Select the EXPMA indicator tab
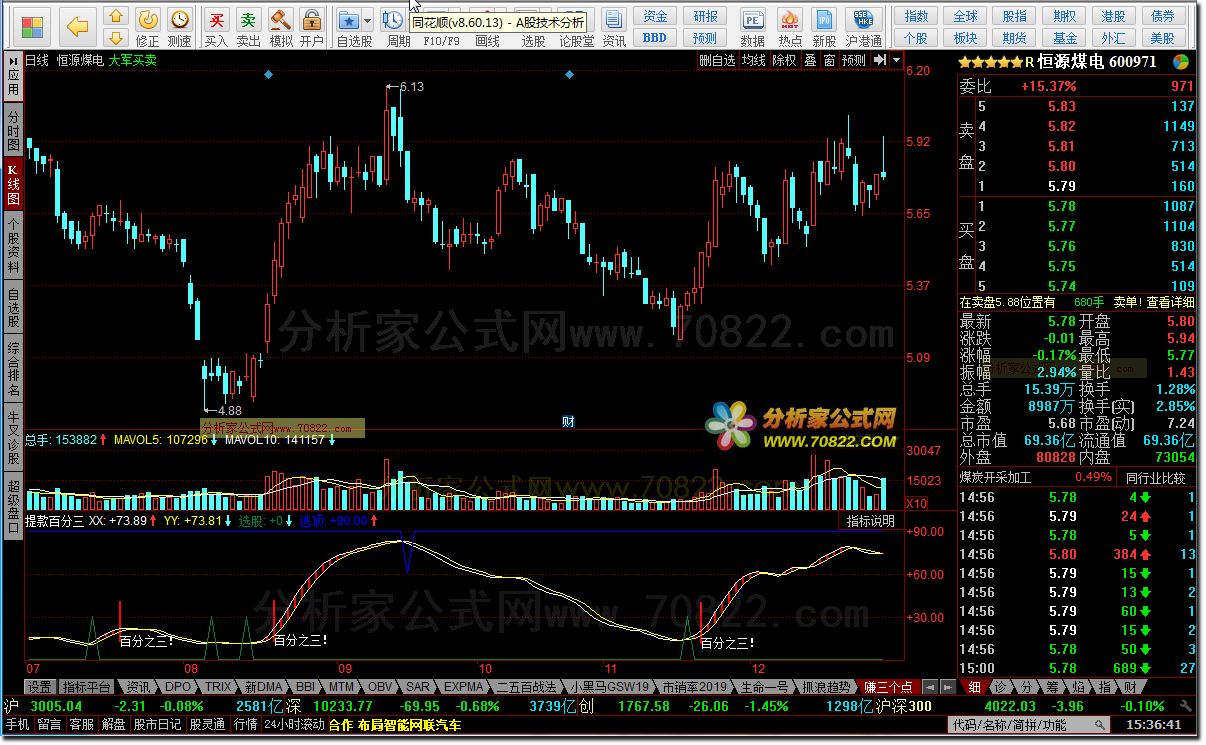Screen dimensions: 1206x745 coord(464,687)
